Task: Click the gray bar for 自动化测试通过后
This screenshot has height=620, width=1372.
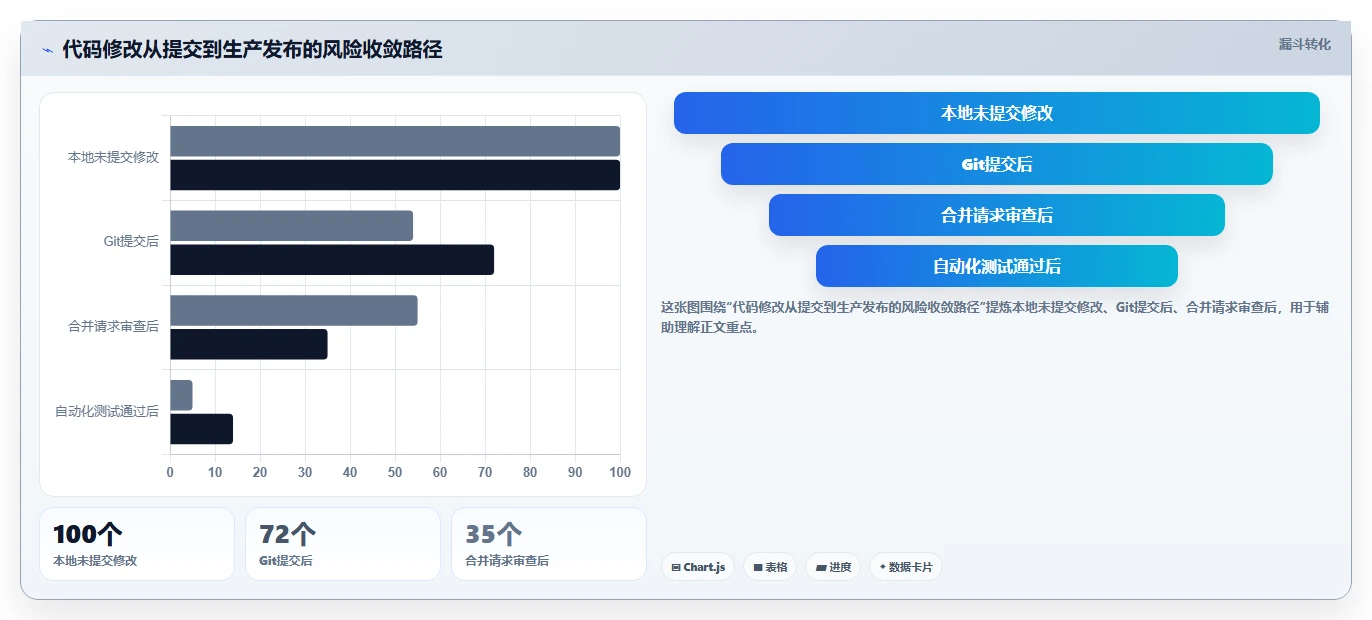Action: pos(181,395)
